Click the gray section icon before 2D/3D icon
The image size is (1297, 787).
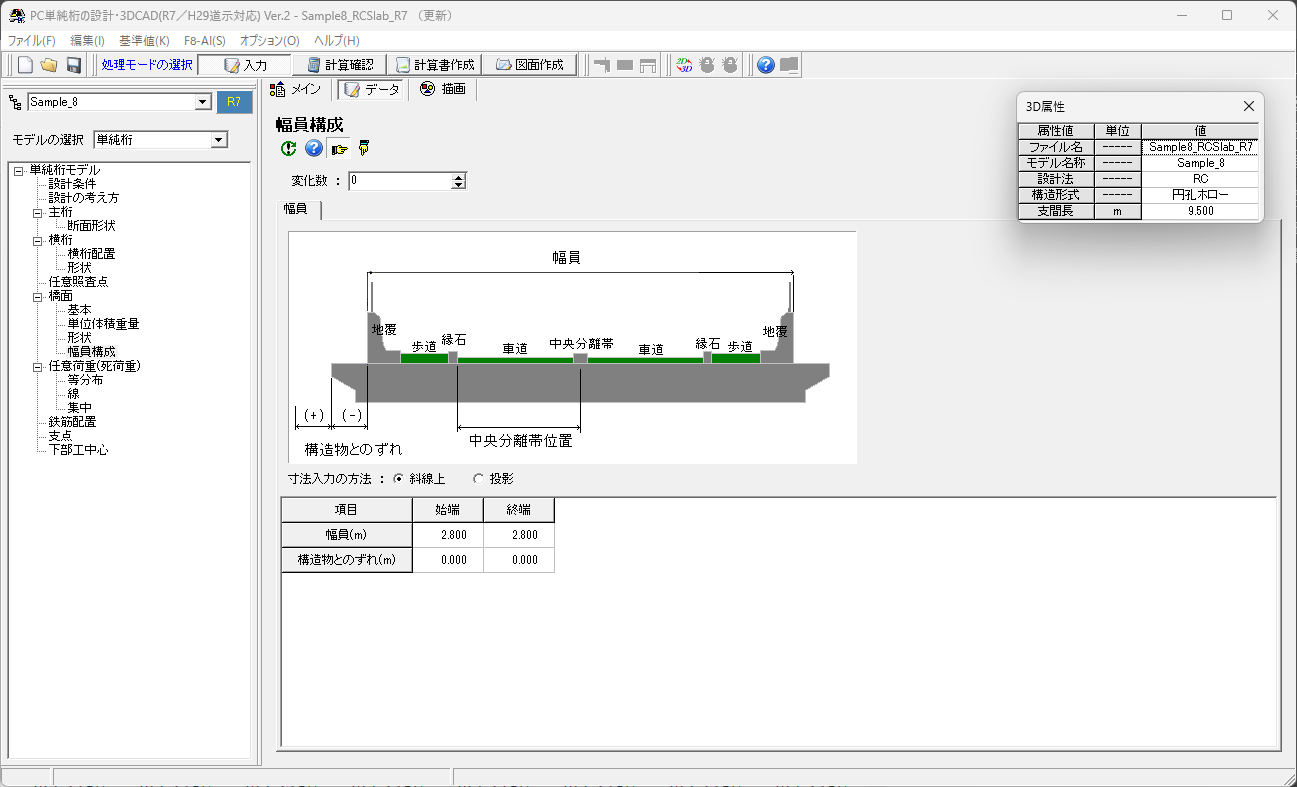(x=648, y=65)
